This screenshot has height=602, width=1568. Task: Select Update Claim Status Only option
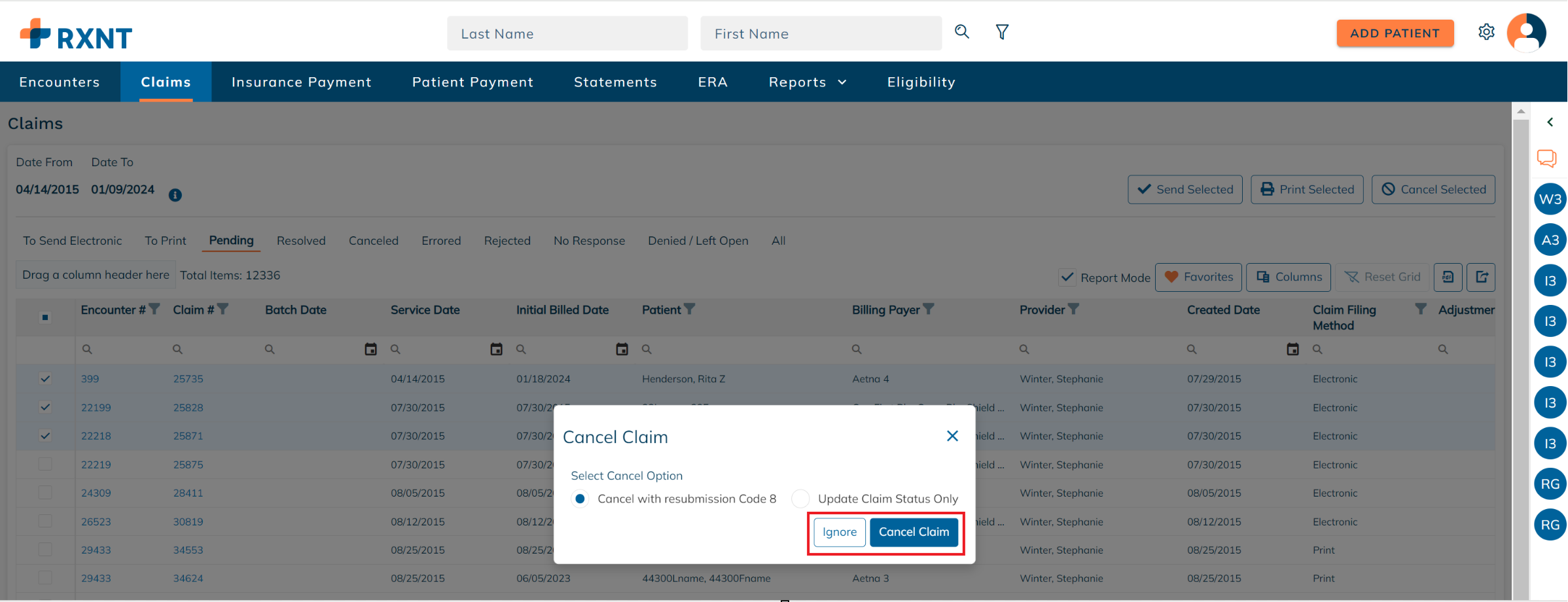tap(800, 499)
